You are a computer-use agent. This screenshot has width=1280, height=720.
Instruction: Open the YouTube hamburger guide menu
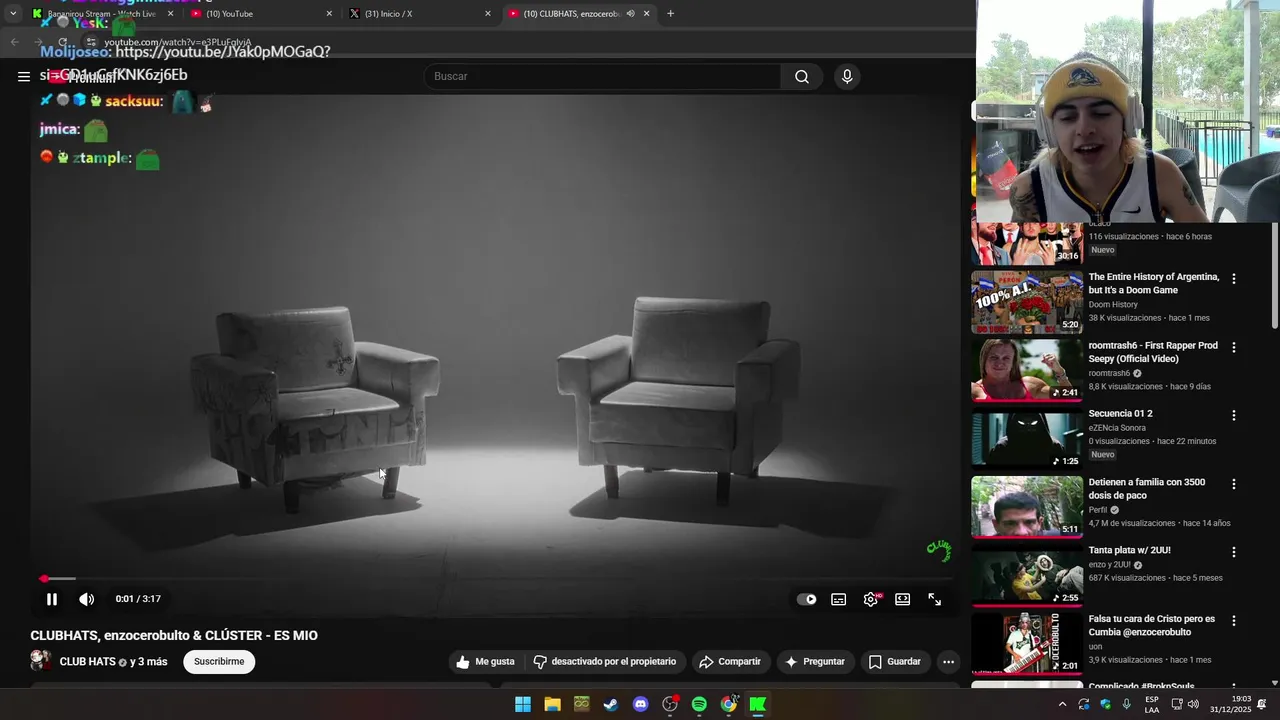(x=23, y=76)
